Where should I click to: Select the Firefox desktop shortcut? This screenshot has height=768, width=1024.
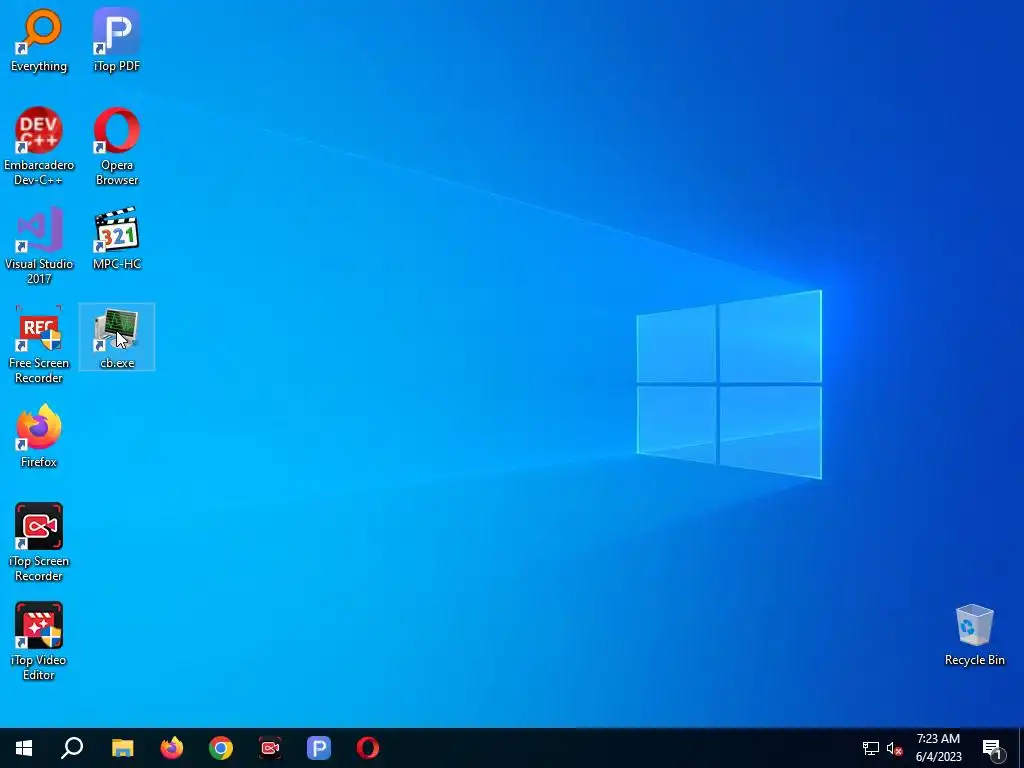click(39, 436)
